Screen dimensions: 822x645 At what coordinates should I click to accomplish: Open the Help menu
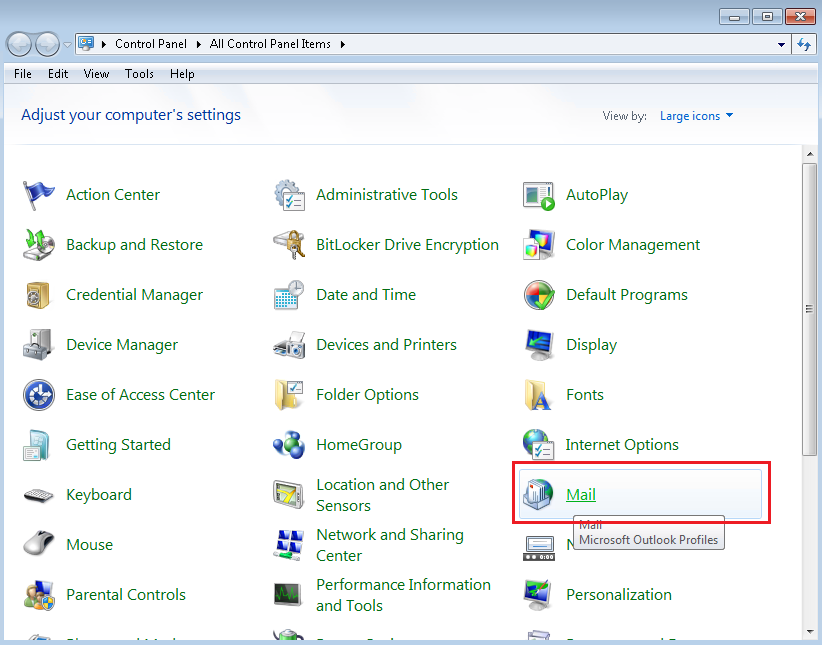pyautogui.click(x=182, y=74)
